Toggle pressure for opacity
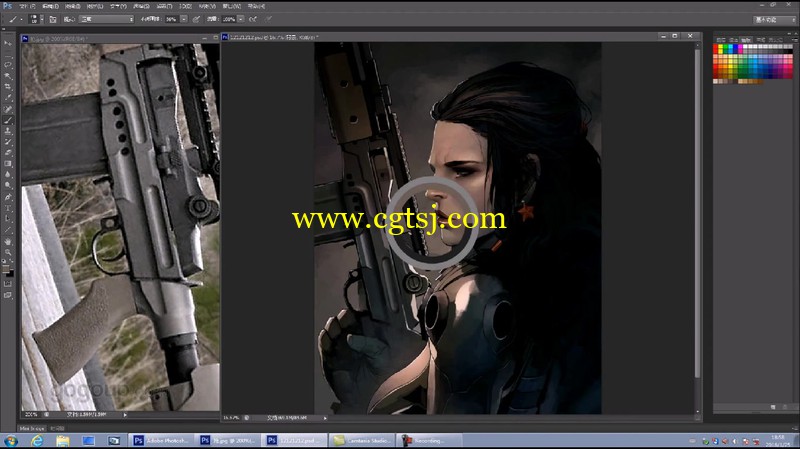 (x=196, y=19)
